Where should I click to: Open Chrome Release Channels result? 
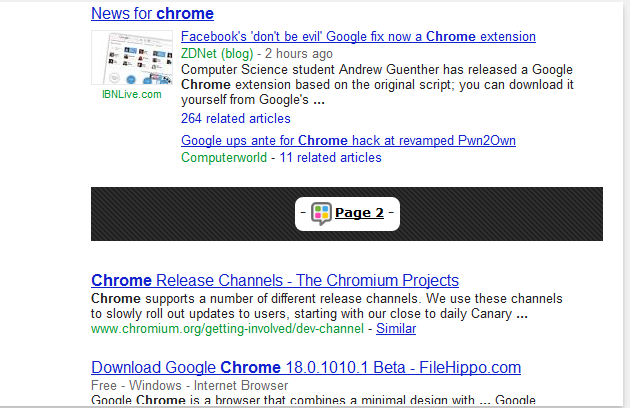274,280
